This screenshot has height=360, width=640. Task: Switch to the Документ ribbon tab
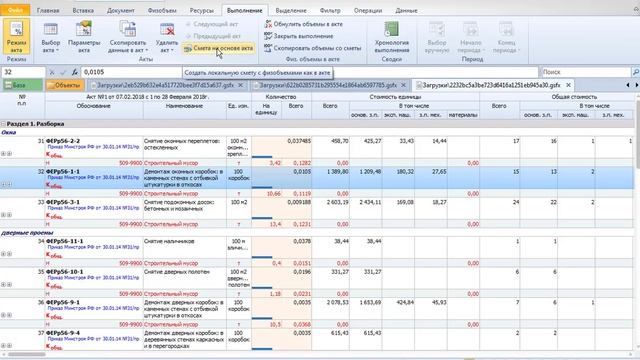[x=121, y=11]
